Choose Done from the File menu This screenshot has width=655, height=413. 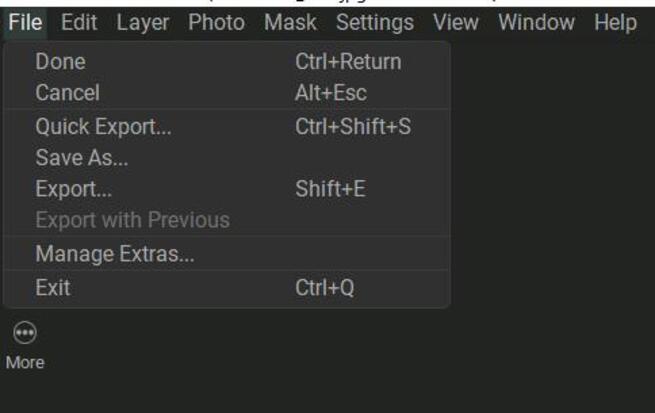(x=61, y=62)
